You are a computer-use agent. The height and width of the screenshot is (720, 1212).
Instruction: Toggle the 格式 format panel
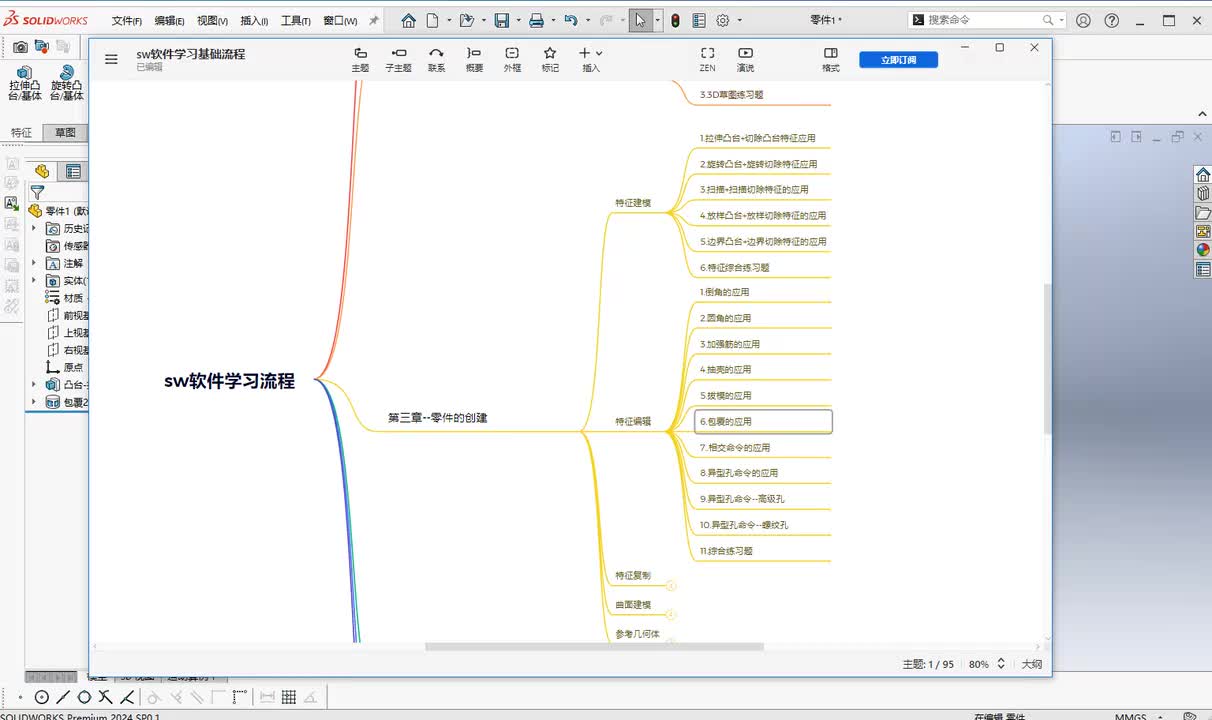831,59
